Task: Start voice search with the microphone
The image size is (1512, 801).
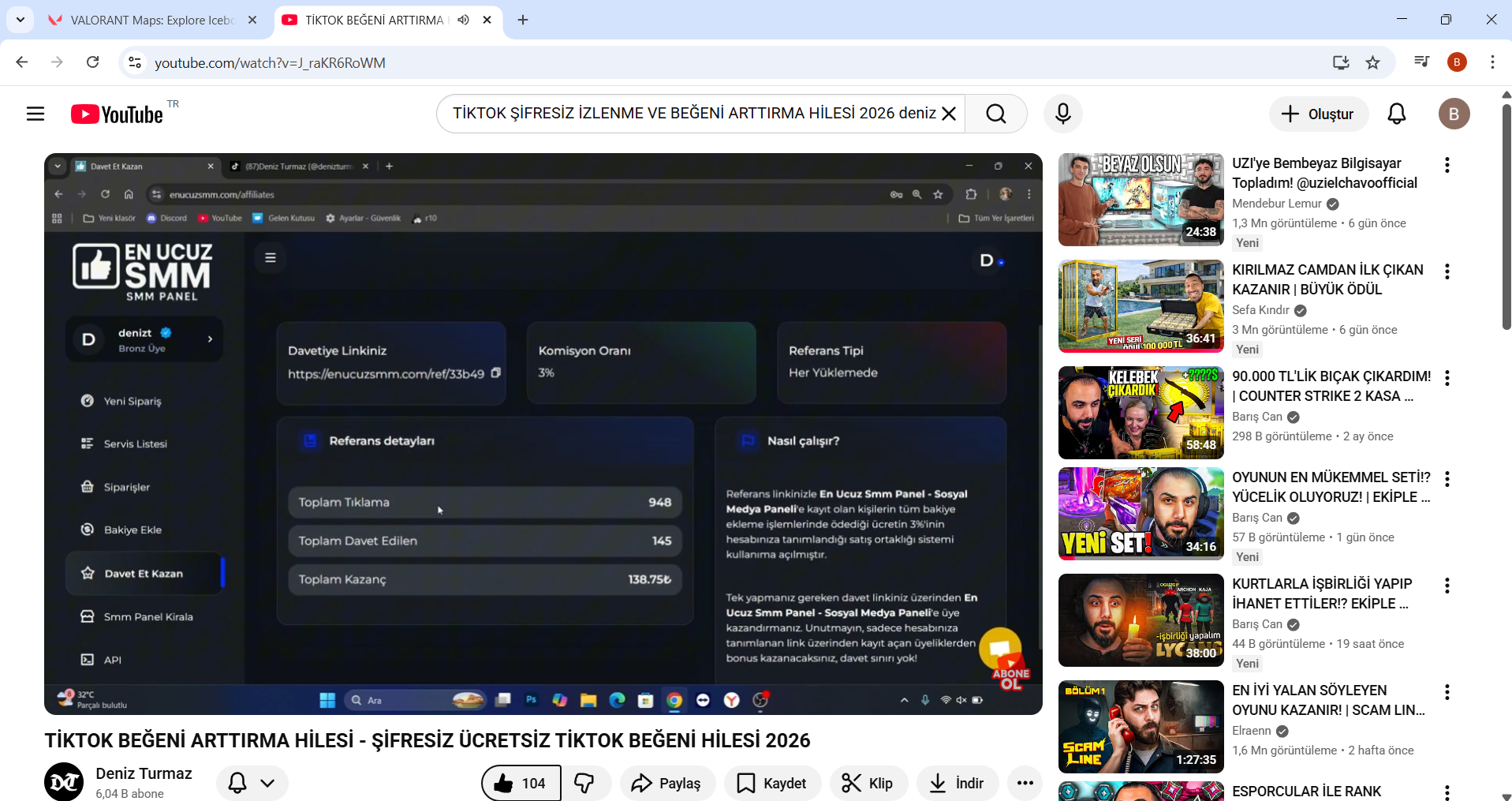Action: tap(1062, 114)
